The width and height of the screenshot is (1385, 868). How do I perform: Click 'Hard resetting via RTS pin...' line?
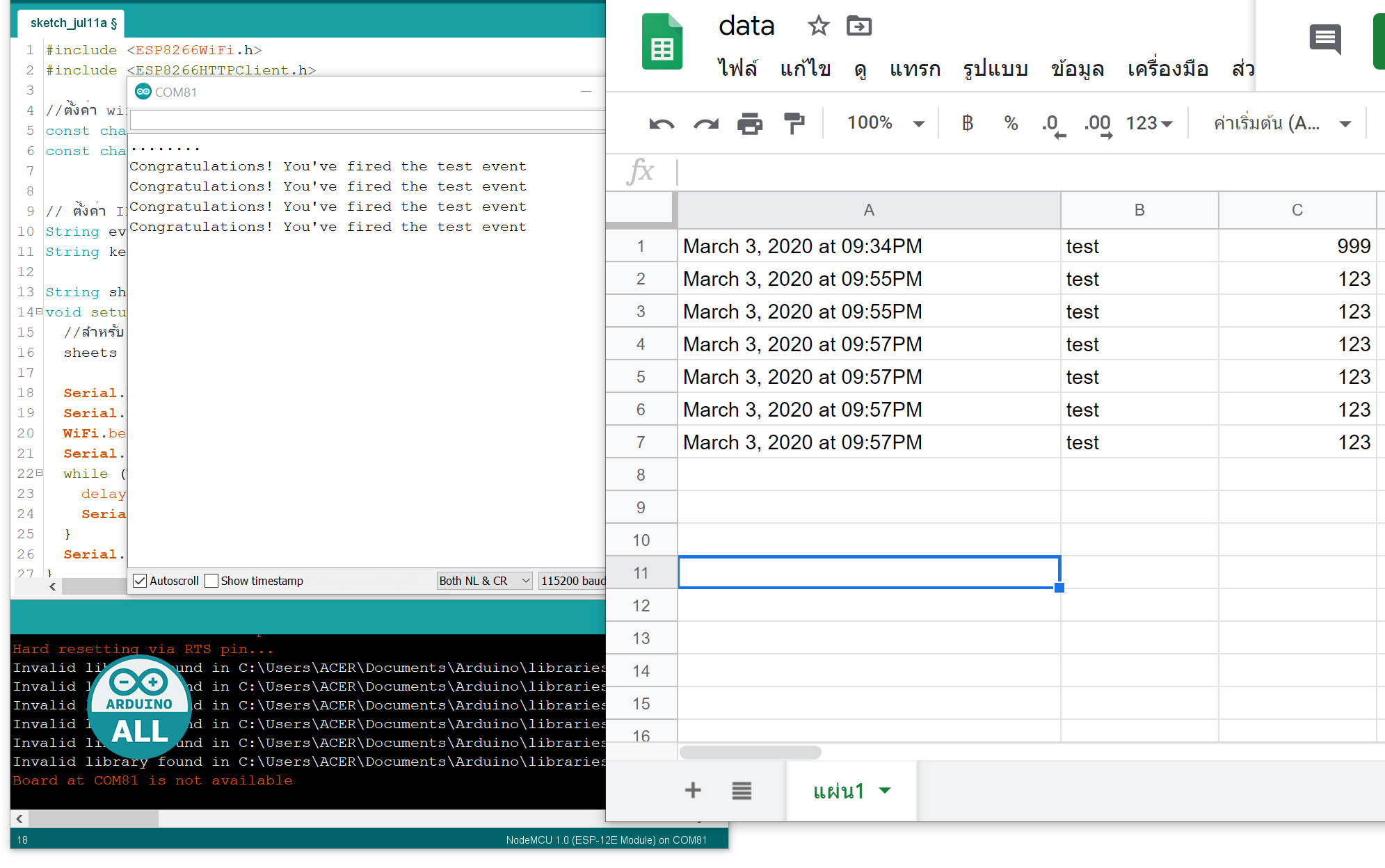[143, 649]
